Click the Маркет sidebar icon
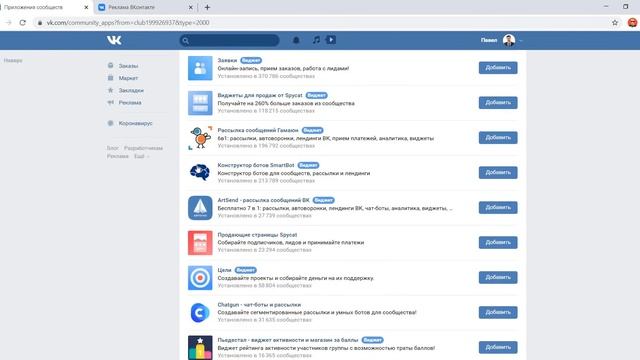 coord(110,78)
